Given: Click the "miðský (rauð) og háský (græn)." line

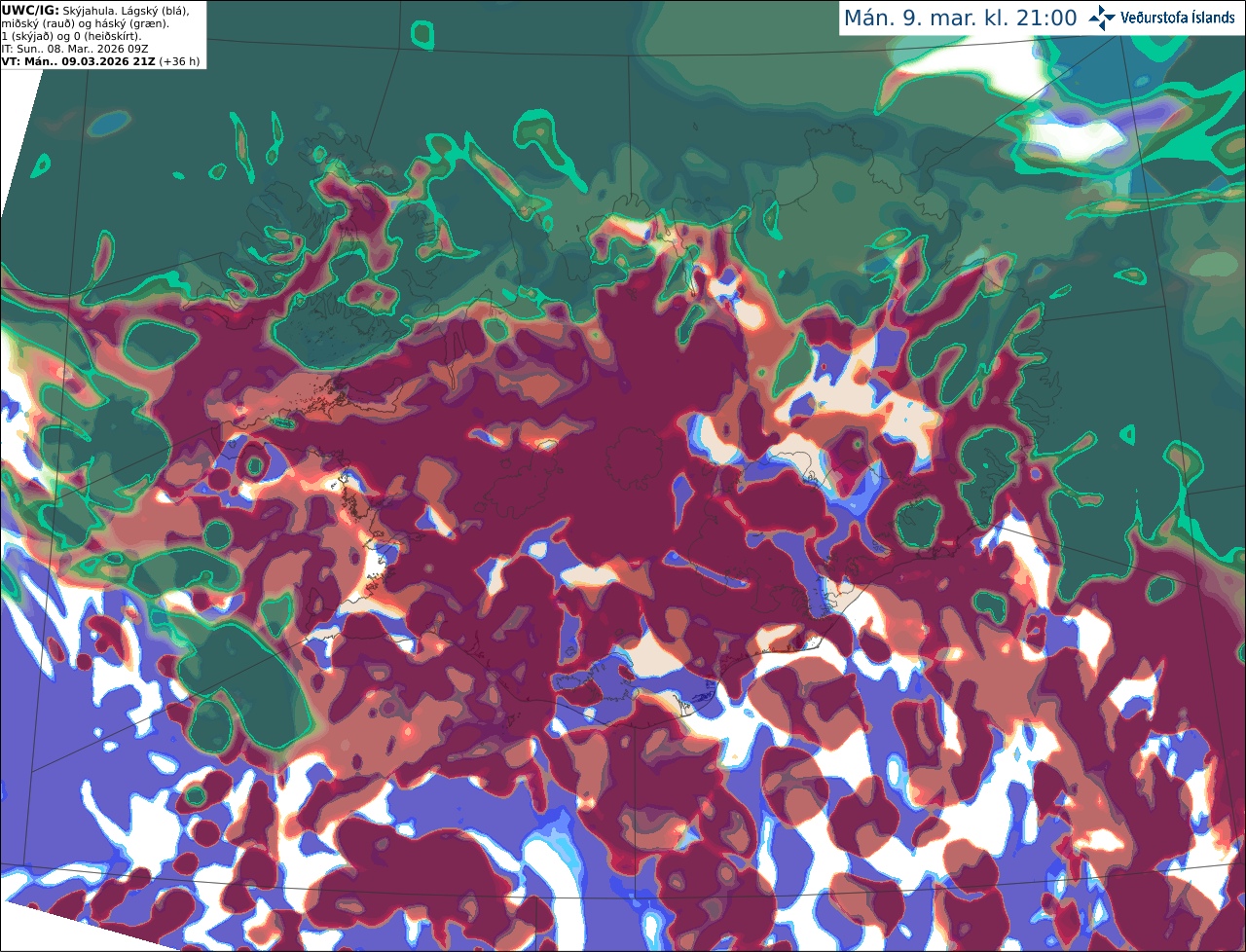Looking at the screenshot, I should pos(85,22).
